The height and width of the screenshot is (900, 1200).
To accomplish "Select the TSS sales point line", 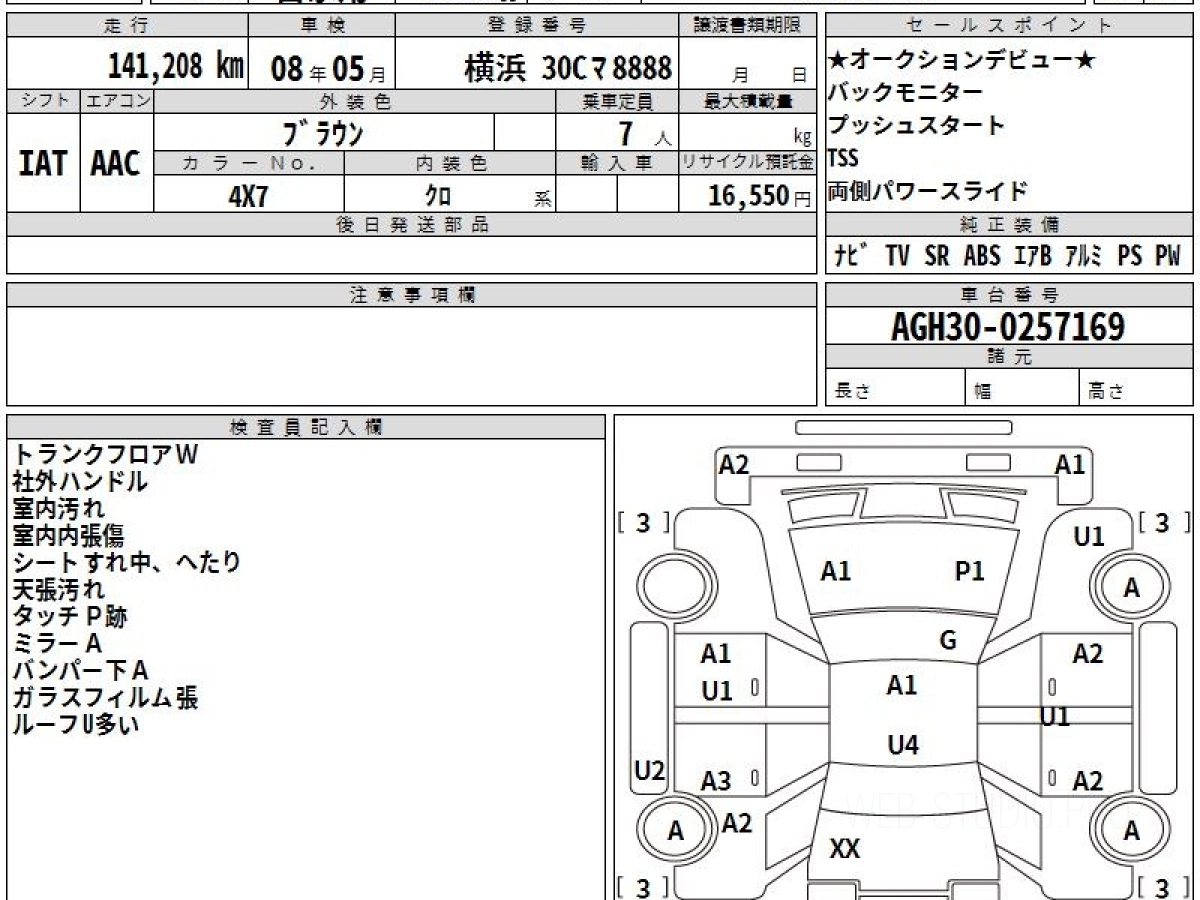I will pos(843,158).
